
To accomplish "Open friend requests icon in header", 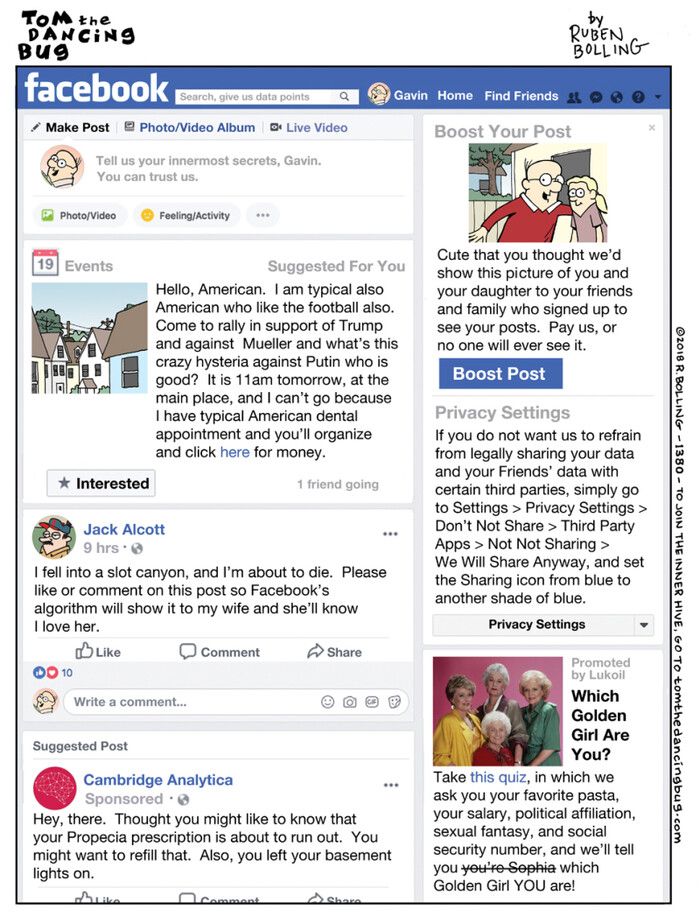I will 574,97.
